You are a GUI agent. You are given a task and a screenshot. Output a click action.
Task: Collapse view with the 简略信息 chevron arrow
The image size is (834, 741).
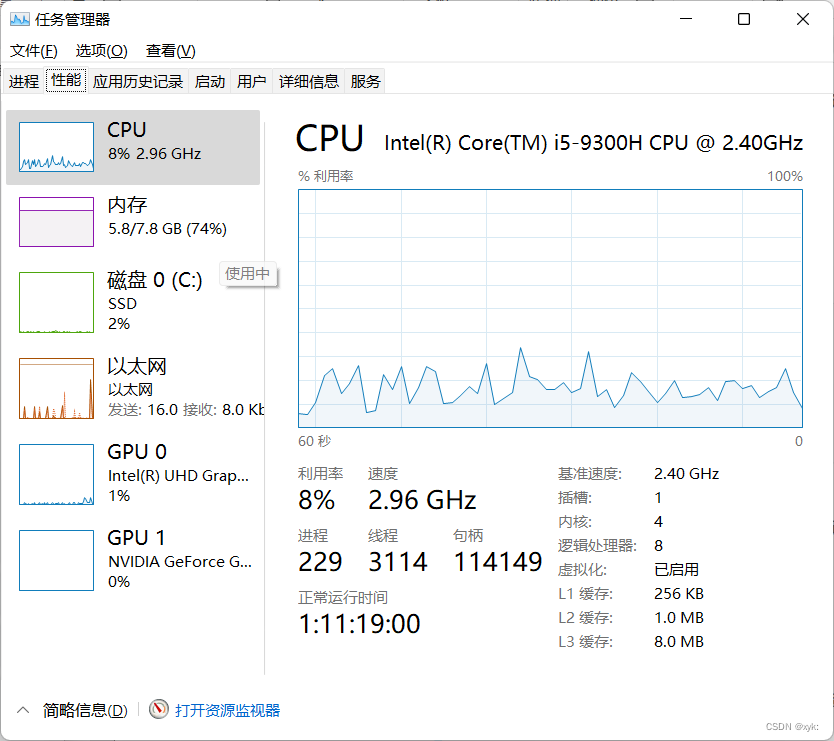click(x=23, y=710)
